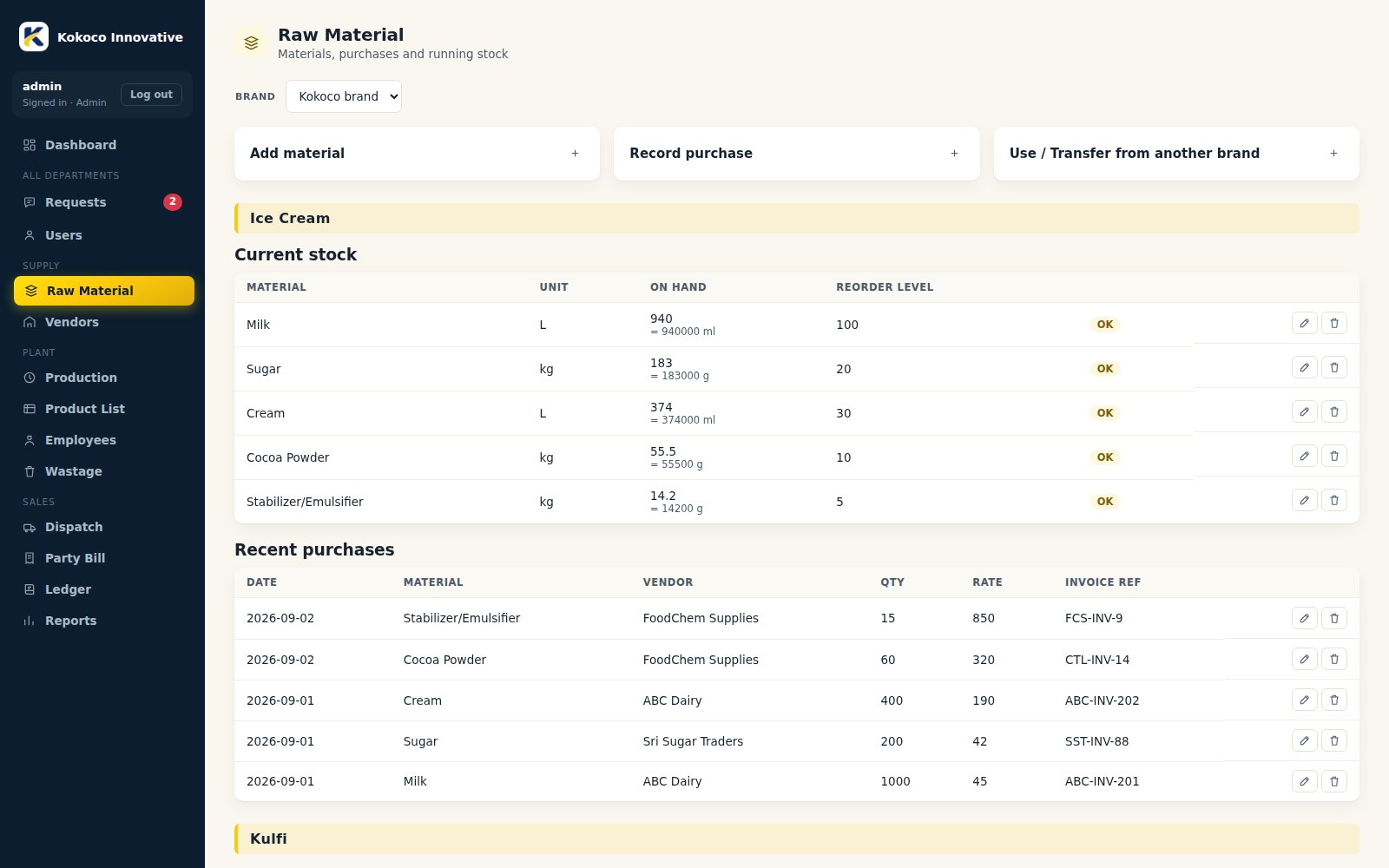1389x868 pixels.
Task: Open the Product List page
Action: click(102, 409)
